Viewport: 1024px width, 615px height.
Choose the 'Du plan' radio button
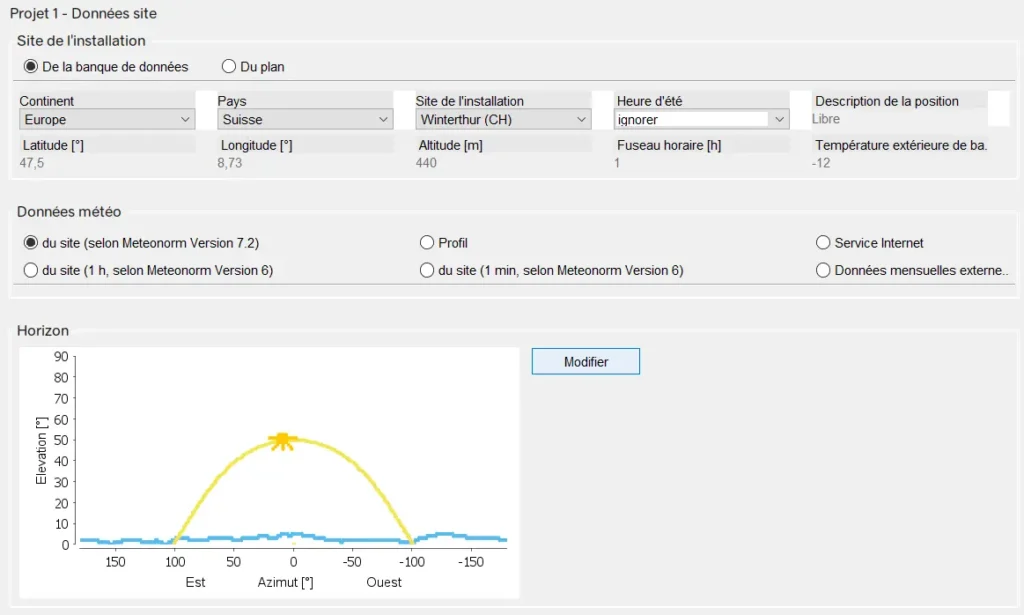[x=229, y=67]
